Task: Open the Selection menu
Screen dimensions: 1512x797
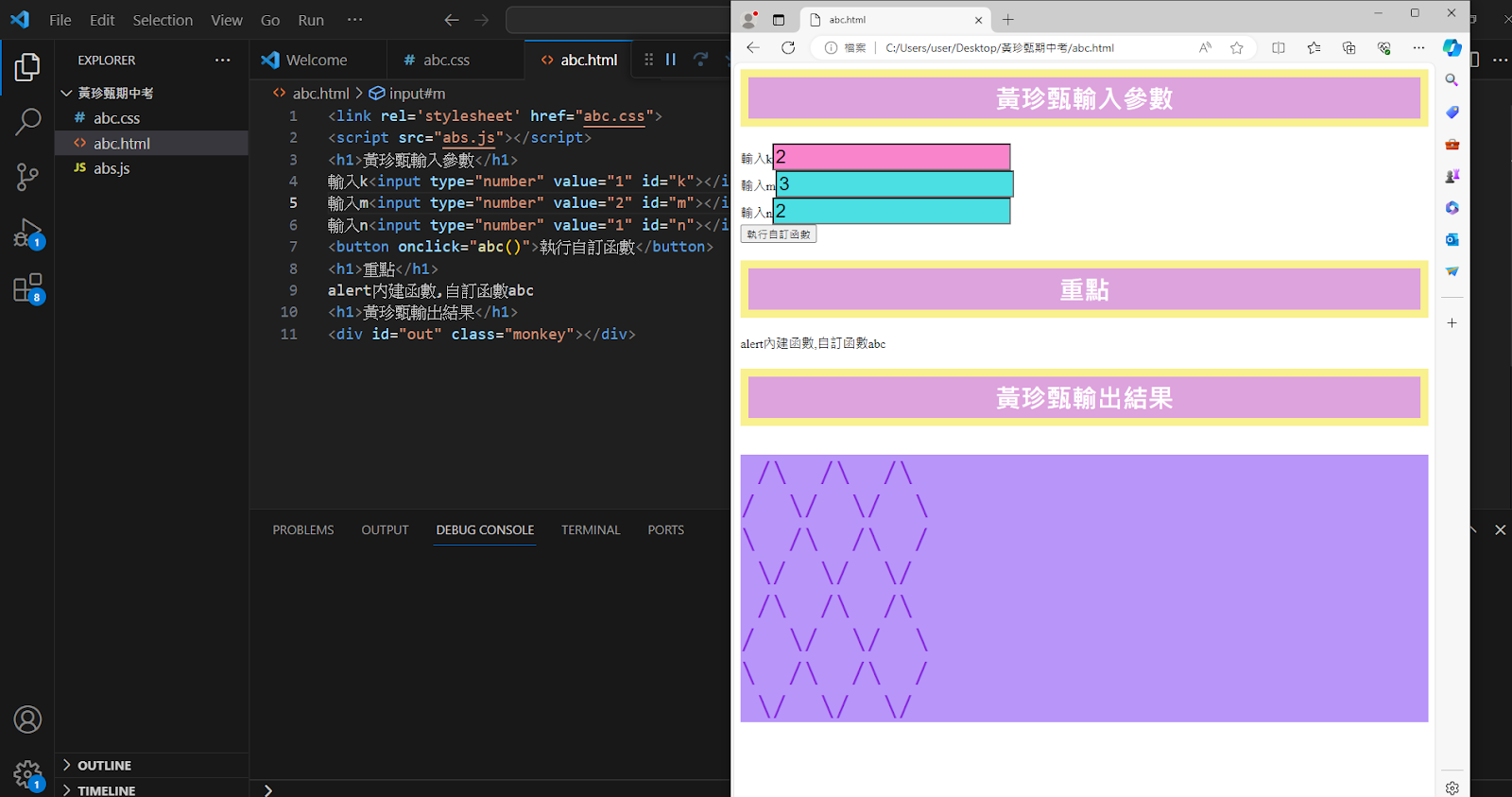Action: coord(163,20)
